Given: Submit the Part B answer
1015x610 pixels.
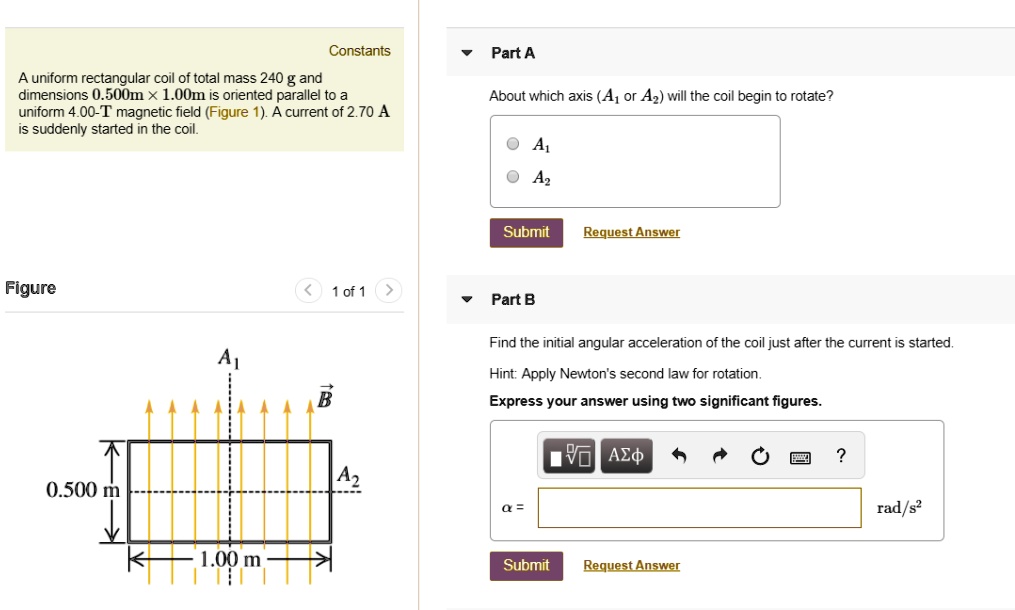Looking at the screenshot, I should click(526, 565).
